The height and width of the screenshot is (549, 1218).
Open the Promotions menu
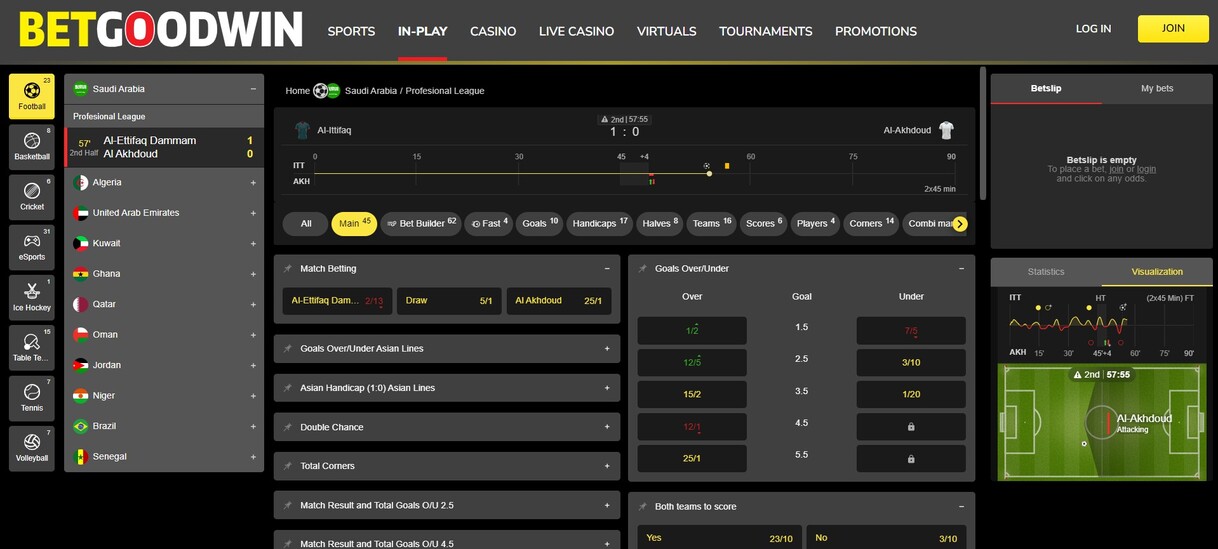tap(876, 31)
